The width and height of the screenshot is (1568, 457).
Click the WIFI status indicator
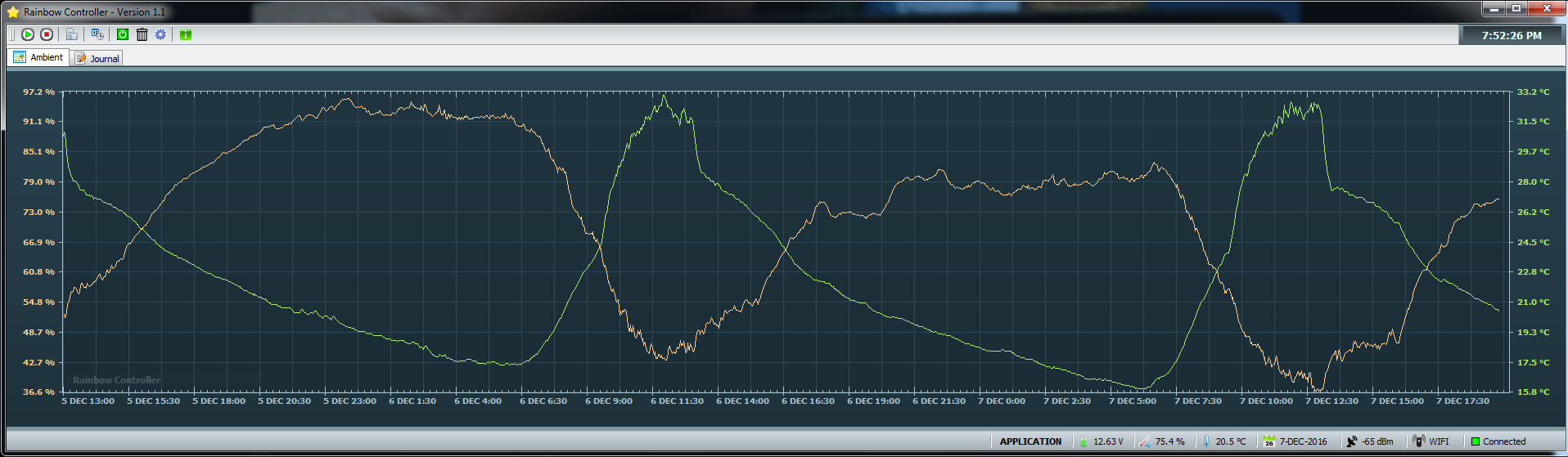tap(1431, 441)
